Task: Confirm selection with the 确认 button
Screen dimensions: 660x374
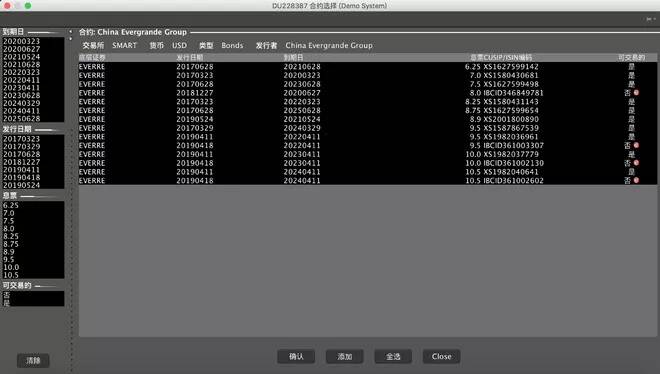Action: coord(296,357)
